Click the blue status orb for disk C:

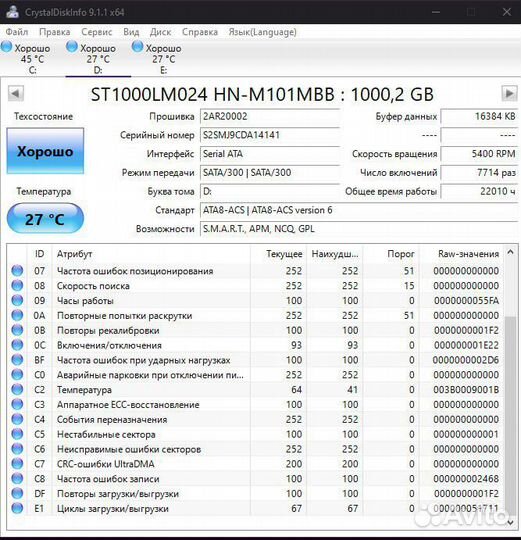6,46
